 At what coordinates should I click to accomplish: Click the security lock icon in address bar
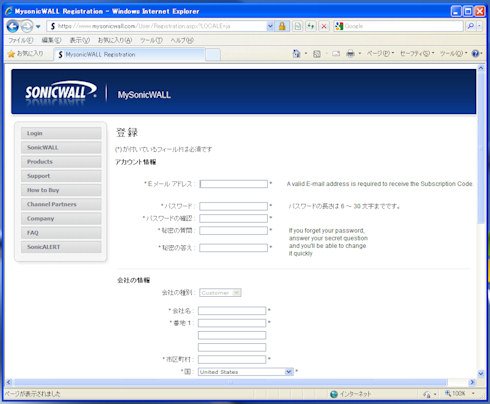[x=282, y=26]
